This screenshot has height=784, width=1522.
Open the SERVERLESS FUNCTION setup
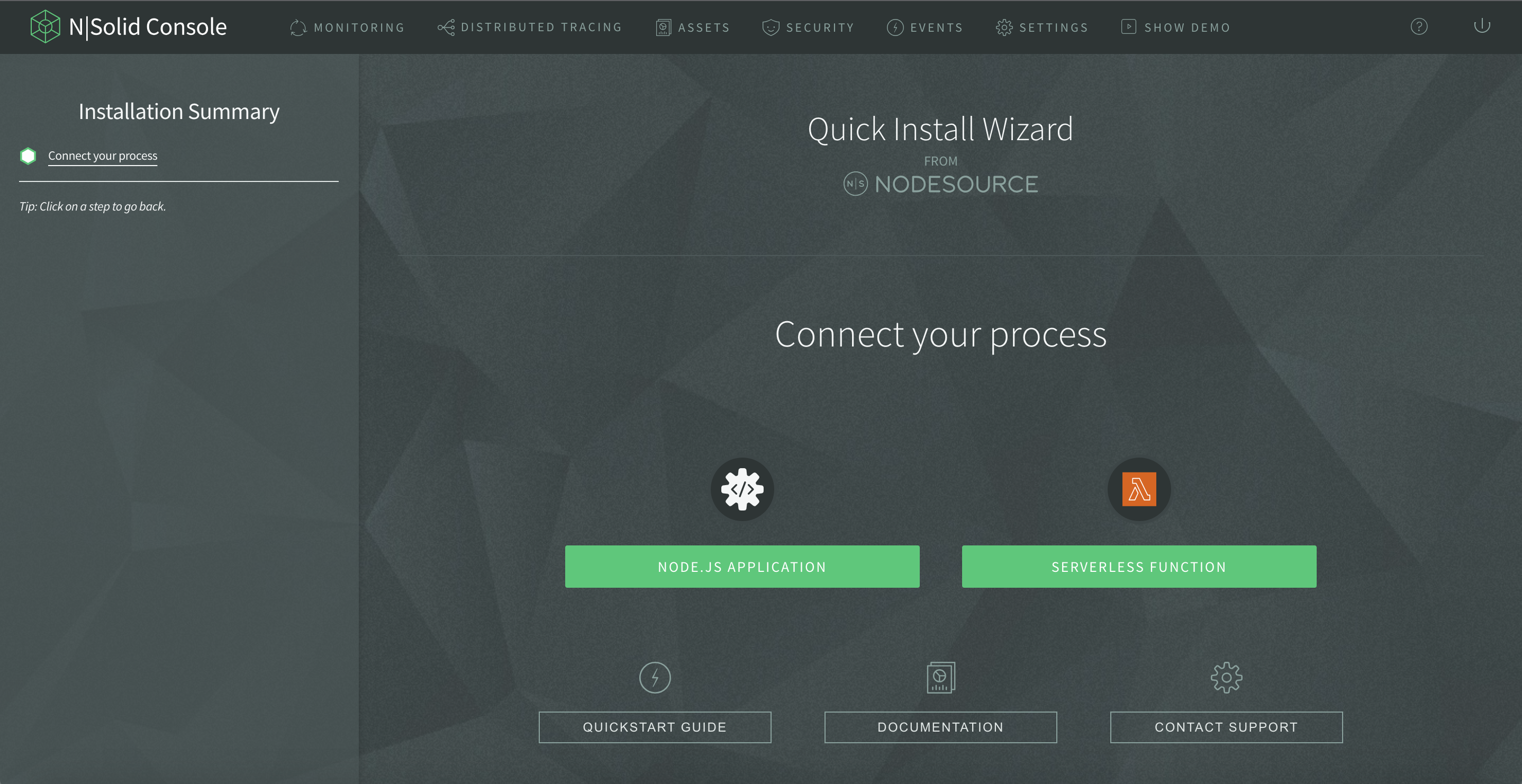pyautogui.click(x=1139, y=566)
